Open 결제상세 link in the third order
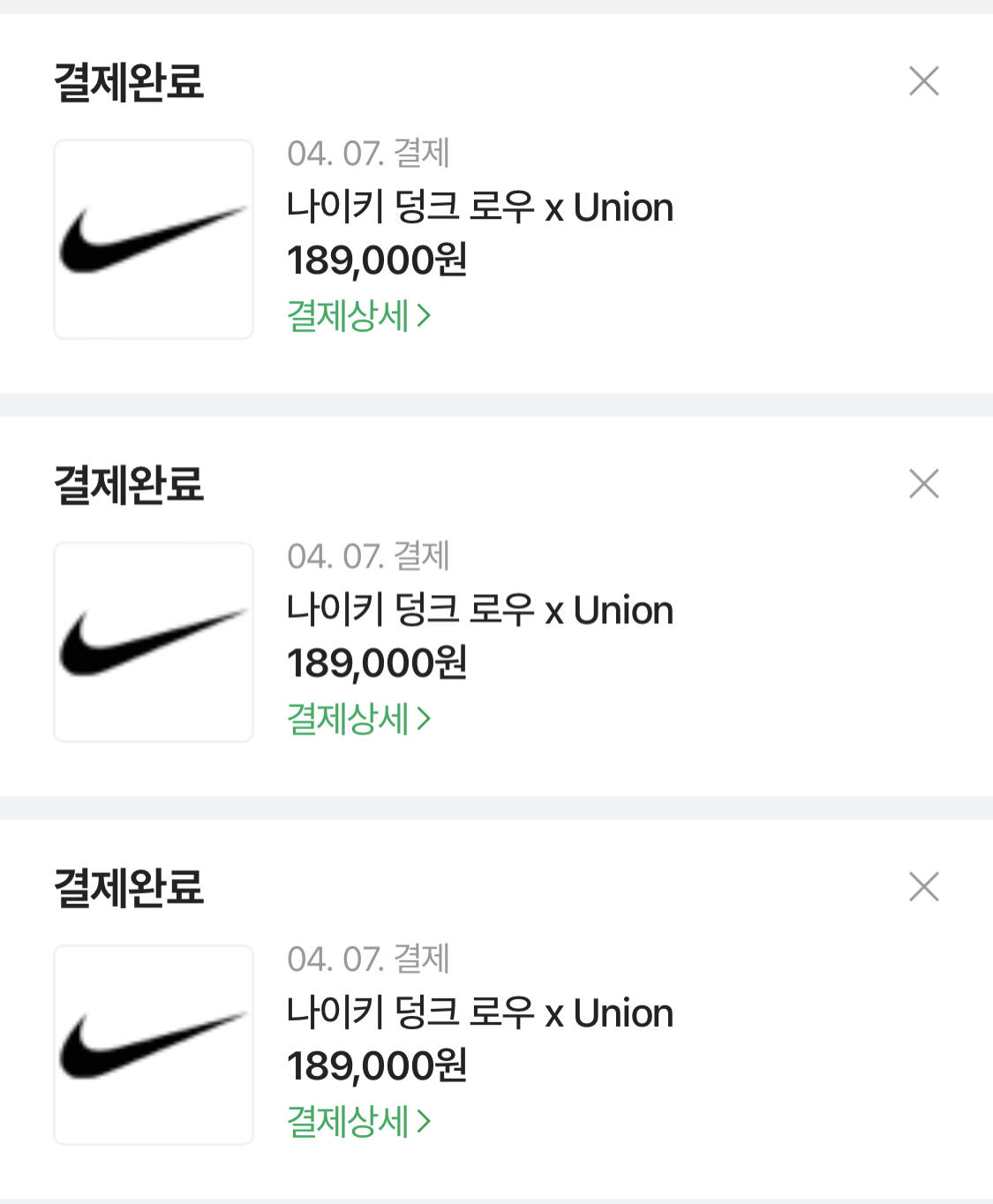The width and height of the screenshot is (993, 1204). click(358, 1121)
